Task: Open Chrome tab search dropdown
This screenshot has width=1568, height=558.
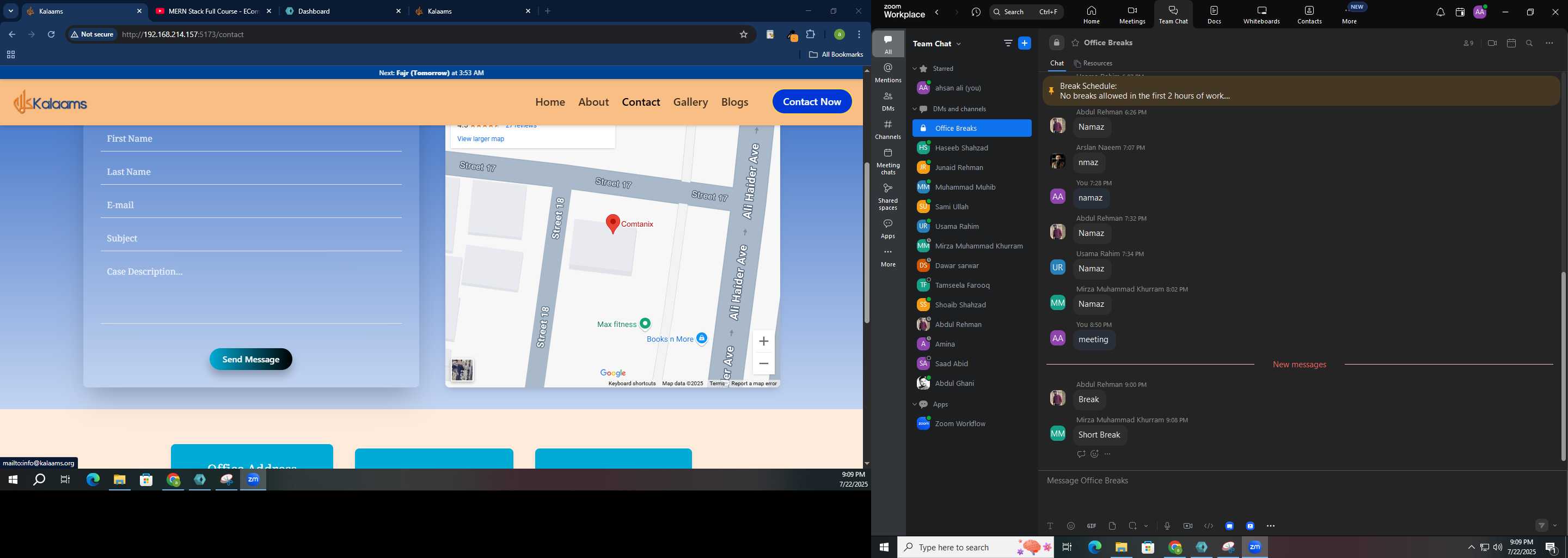Action: [10, 11]
